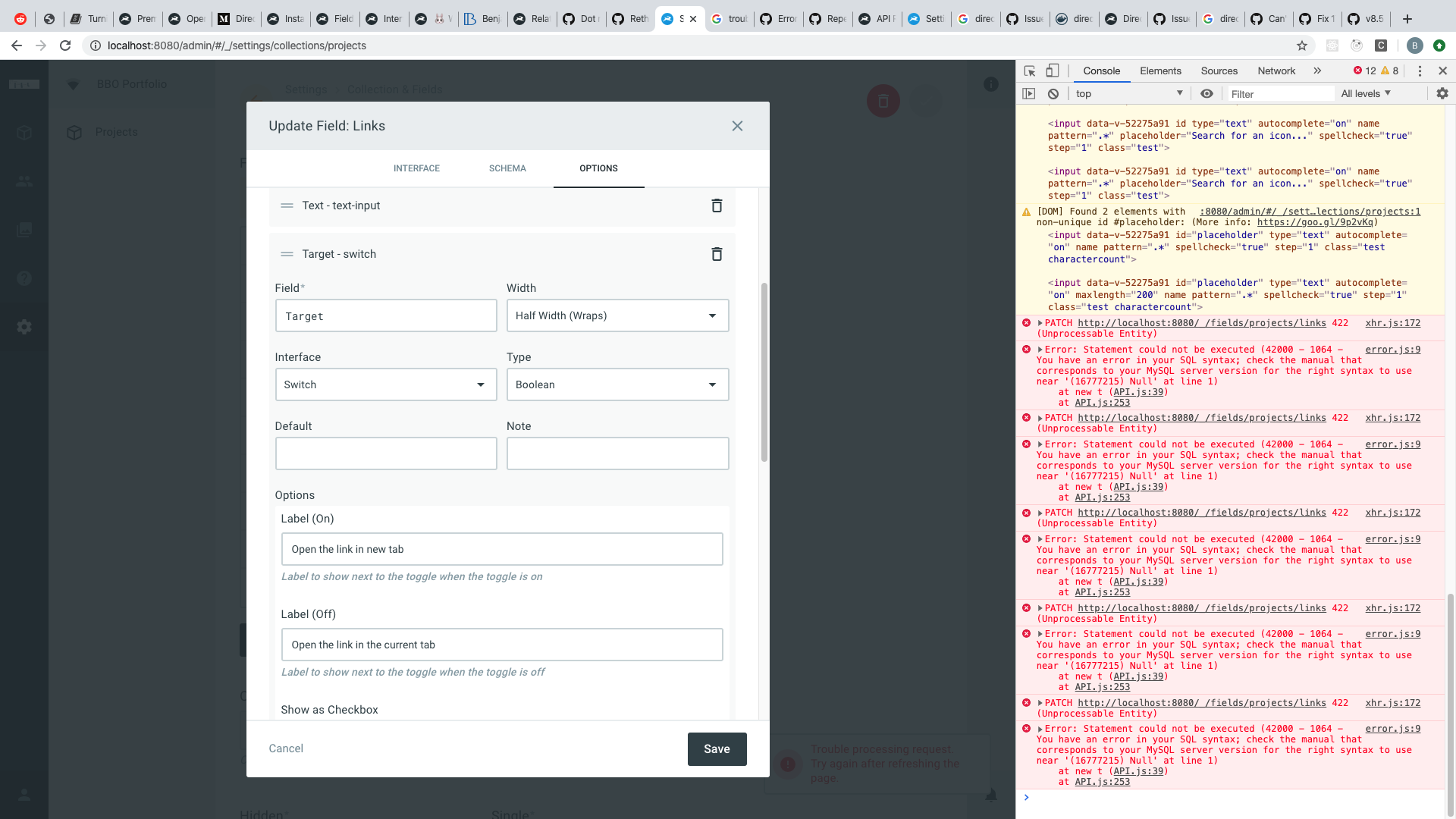
Task: Clear the console output
Action: (x=1053, y=93)
